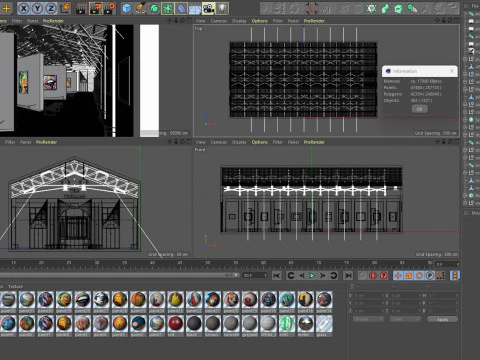This screenshot has width=480, height=360.
Task: Toggle the Z axis lock
Action: click(51, 8)
